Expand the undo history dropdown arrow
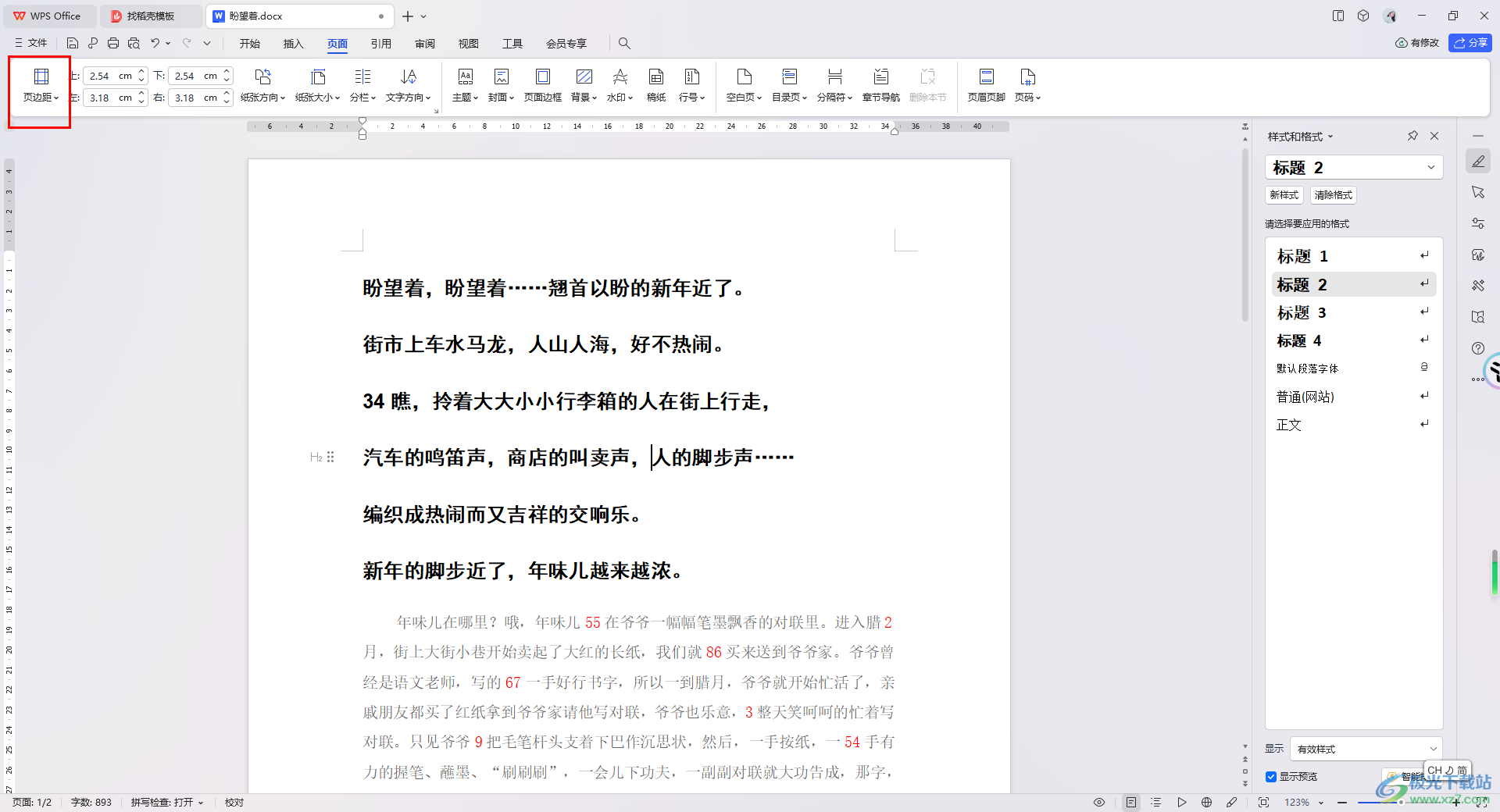 point(168,44)
